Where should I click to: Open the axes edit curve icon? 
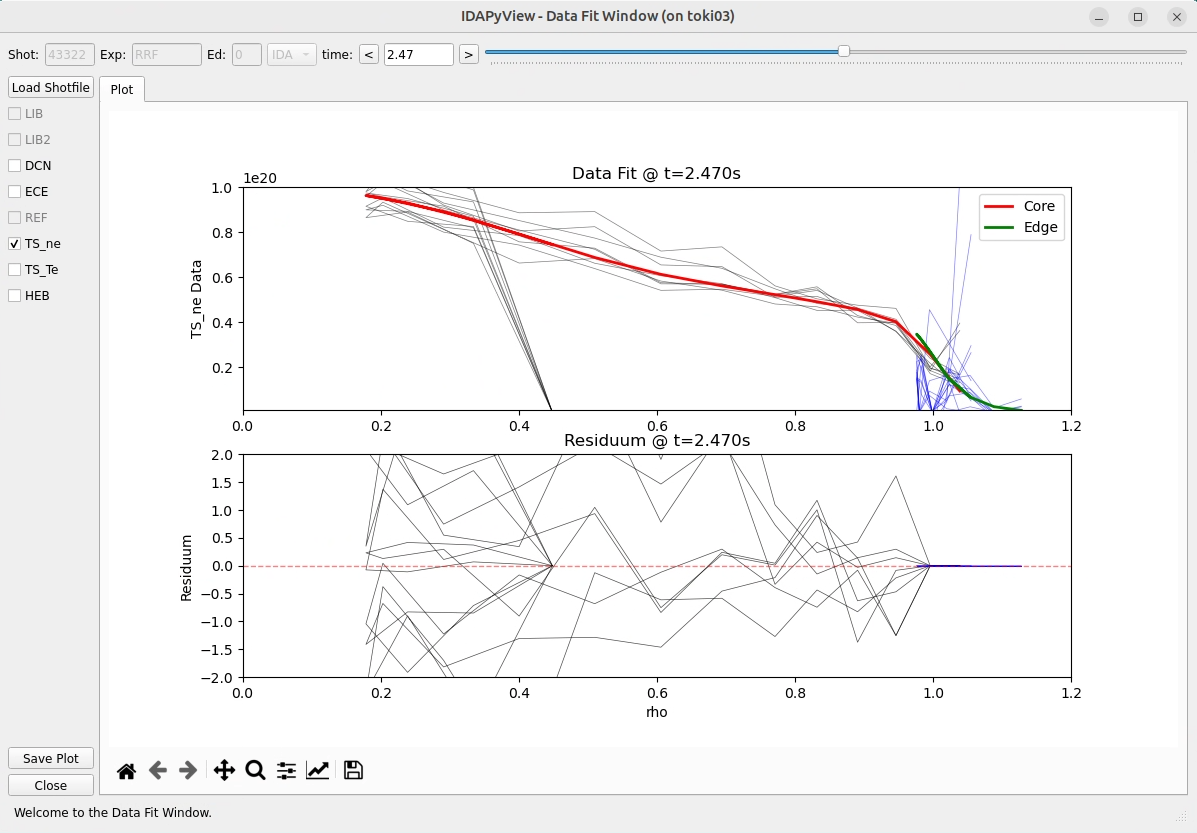click(317, 769)
